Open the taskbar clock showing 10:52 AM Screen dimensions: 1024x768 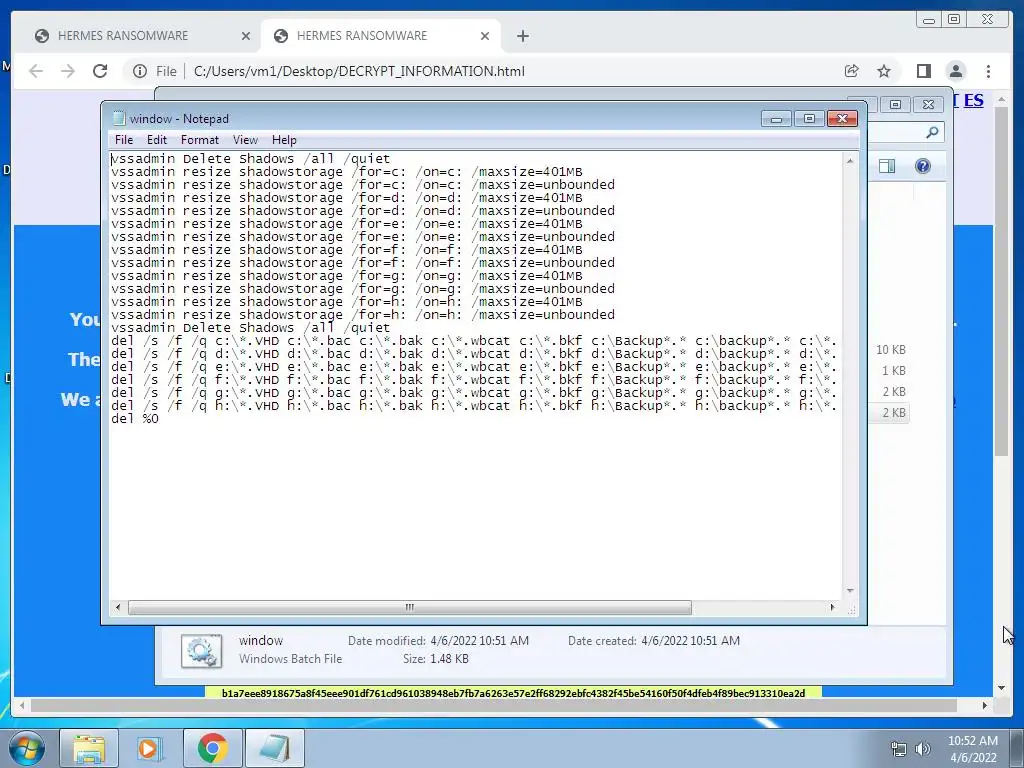[972, 749]
